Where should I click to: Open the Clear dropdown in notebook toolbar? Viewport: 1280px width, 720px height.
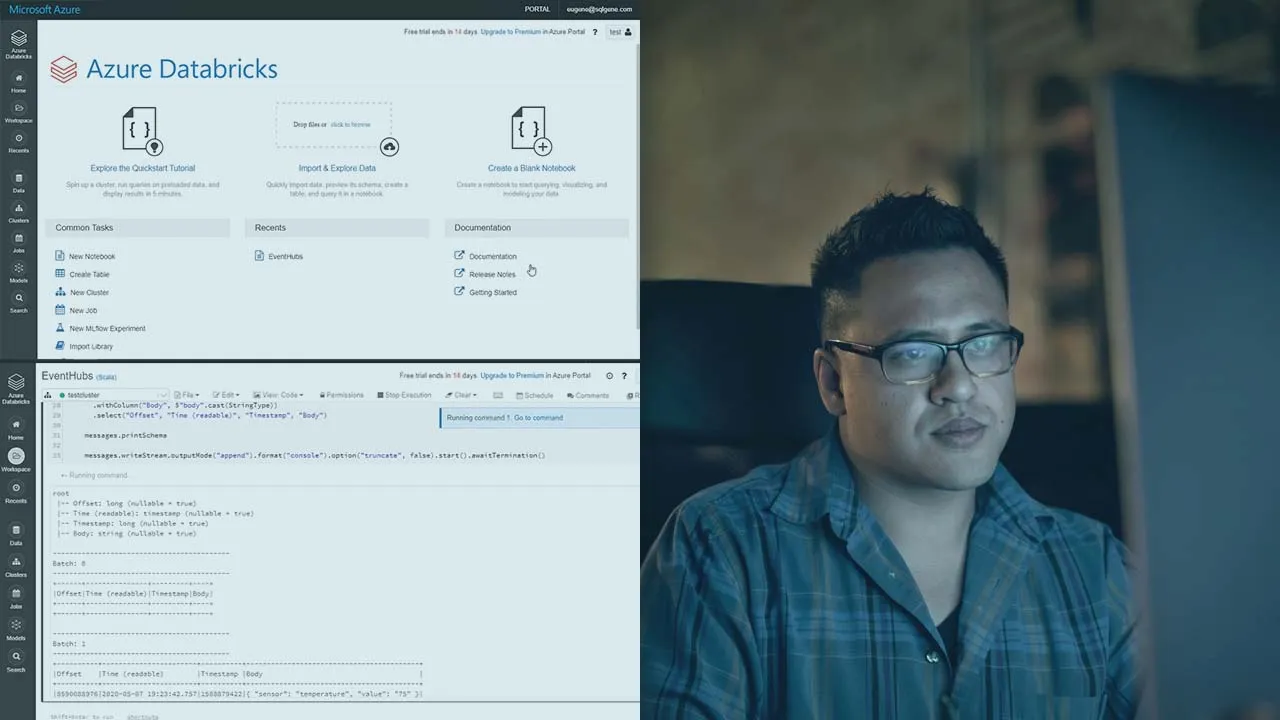(463, 395)
